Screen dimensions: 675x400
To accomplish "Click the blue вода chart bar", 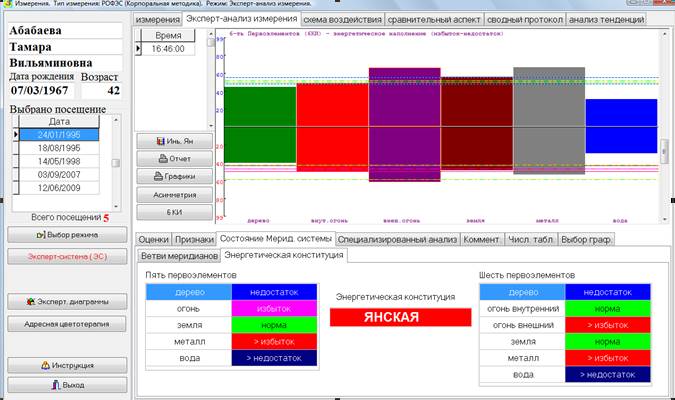I will [621, 126].
